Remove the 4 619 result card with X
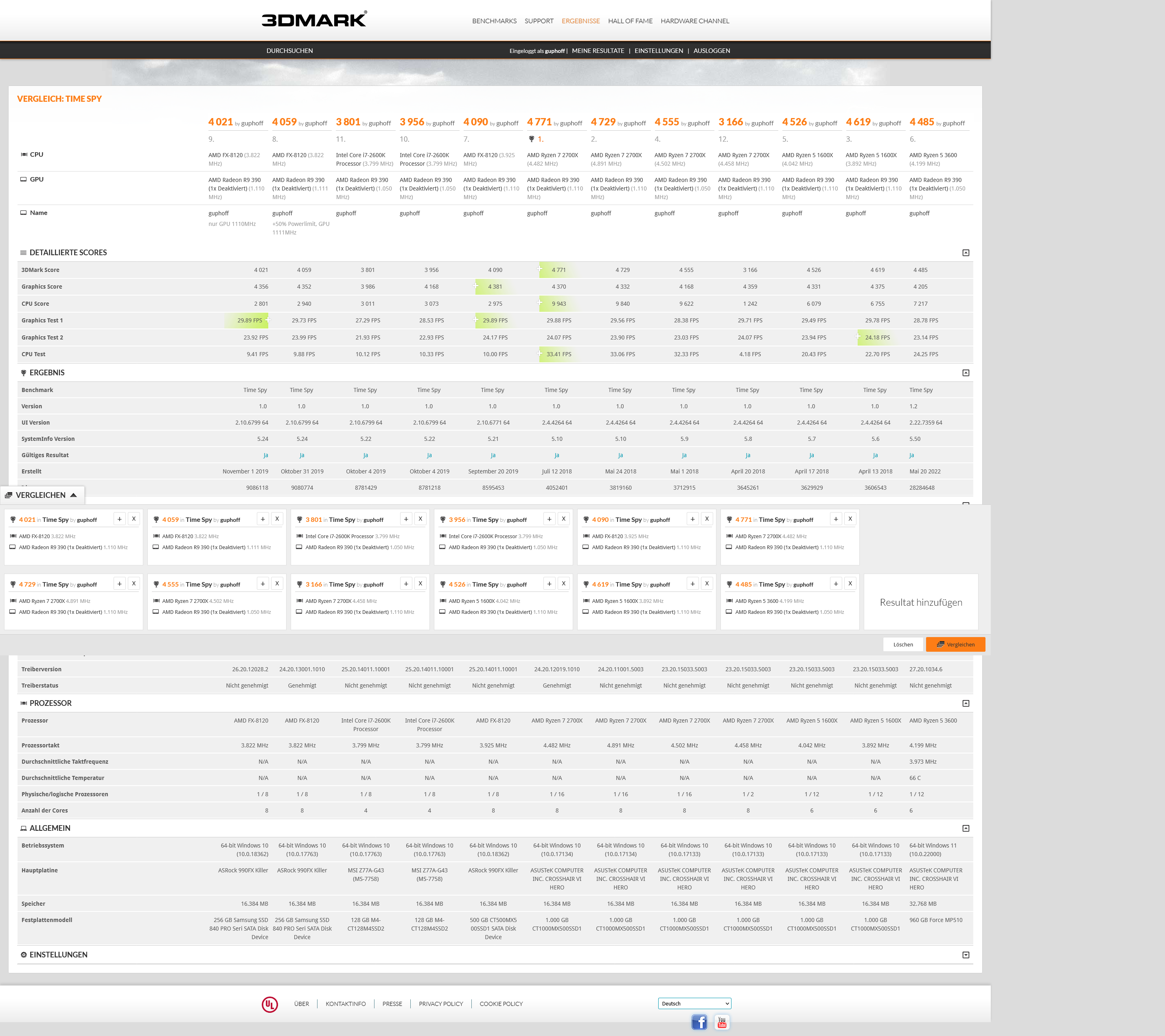The image size is (1165, 1036). point(707,584)
